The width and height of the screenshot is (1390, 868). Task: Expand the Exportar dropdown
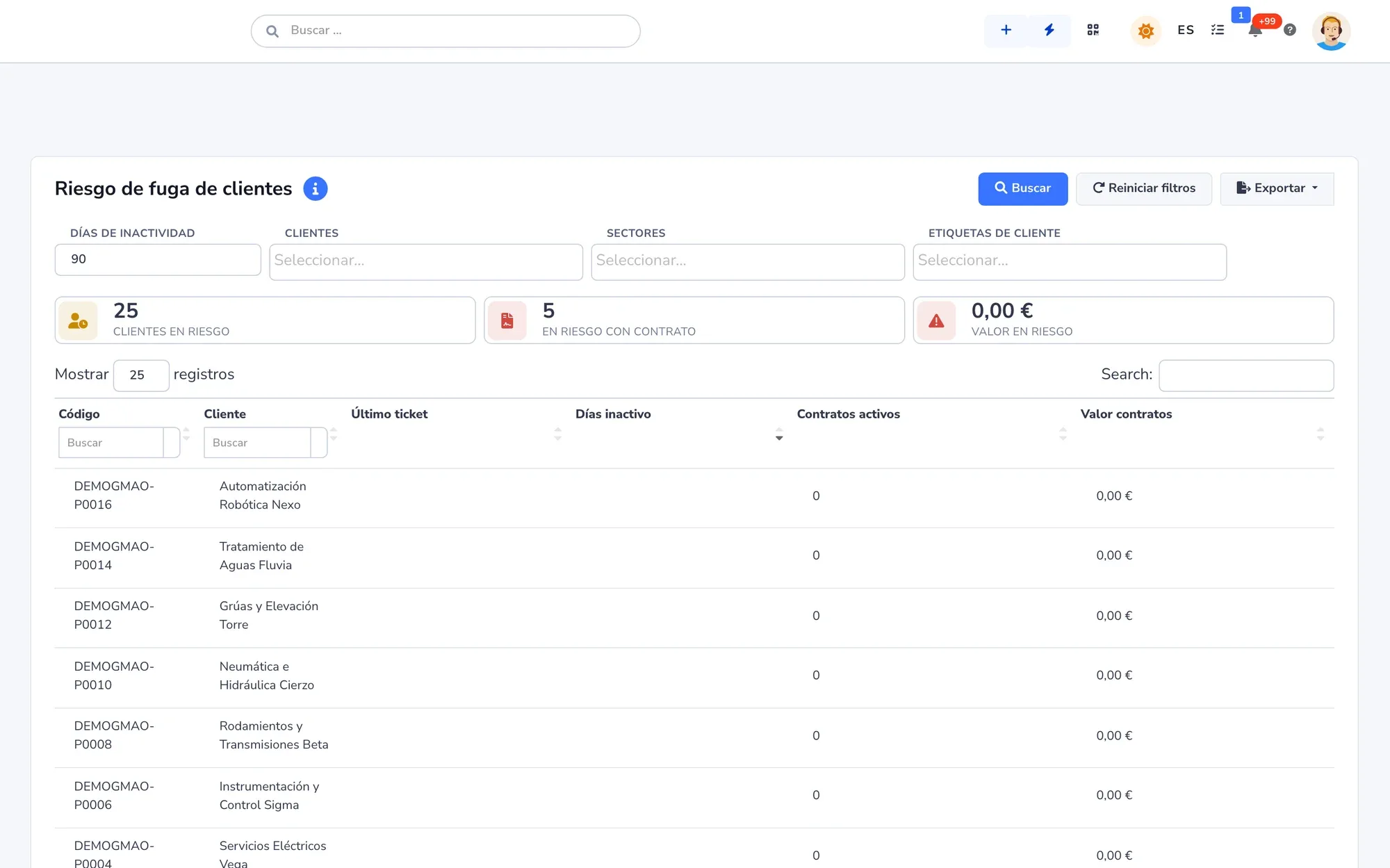tap(1277, 188)
